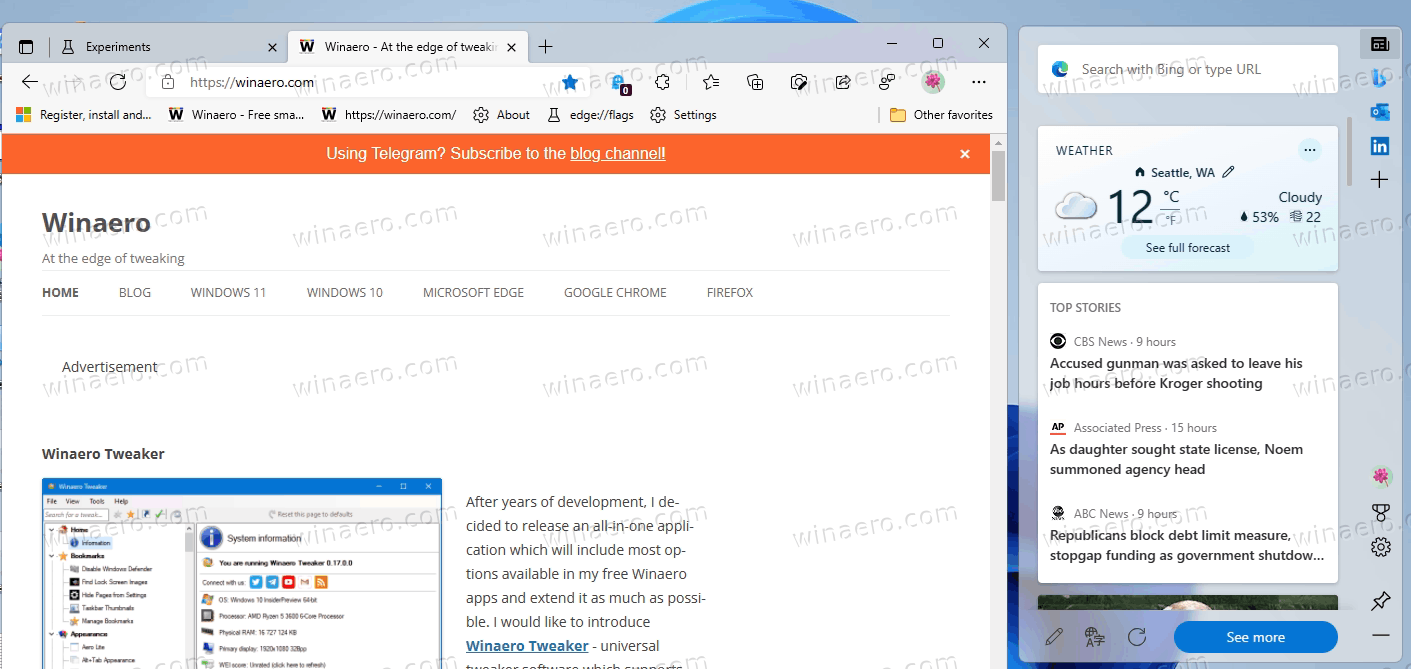Open the Register, install and… bookmark

coord(84,115)
